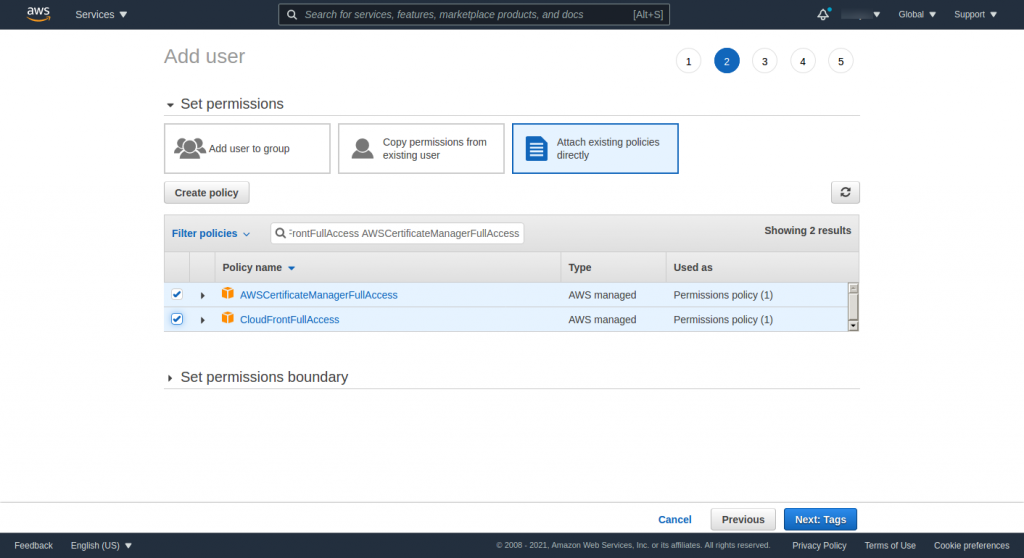Click the policy table scrollbar thumb

coord(853,306)
